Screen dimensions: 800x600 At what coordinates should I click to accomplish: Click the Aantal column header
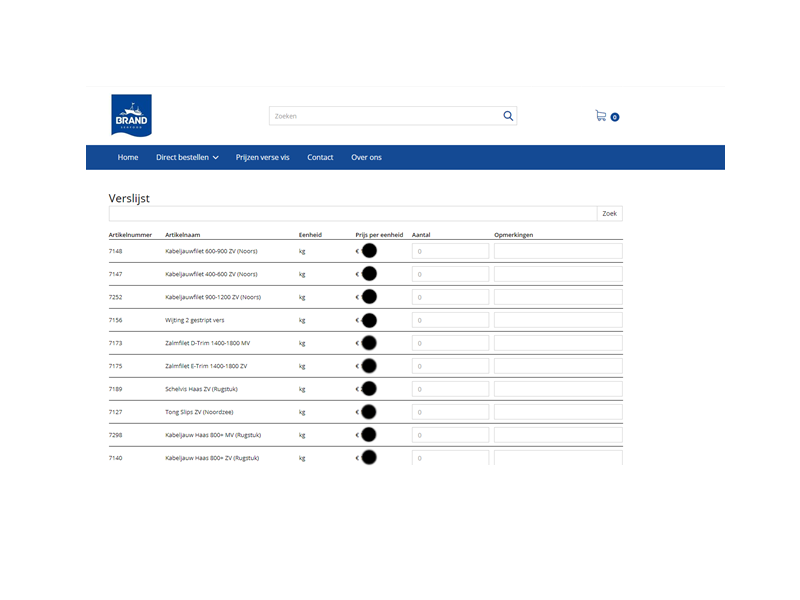[421, 235]
